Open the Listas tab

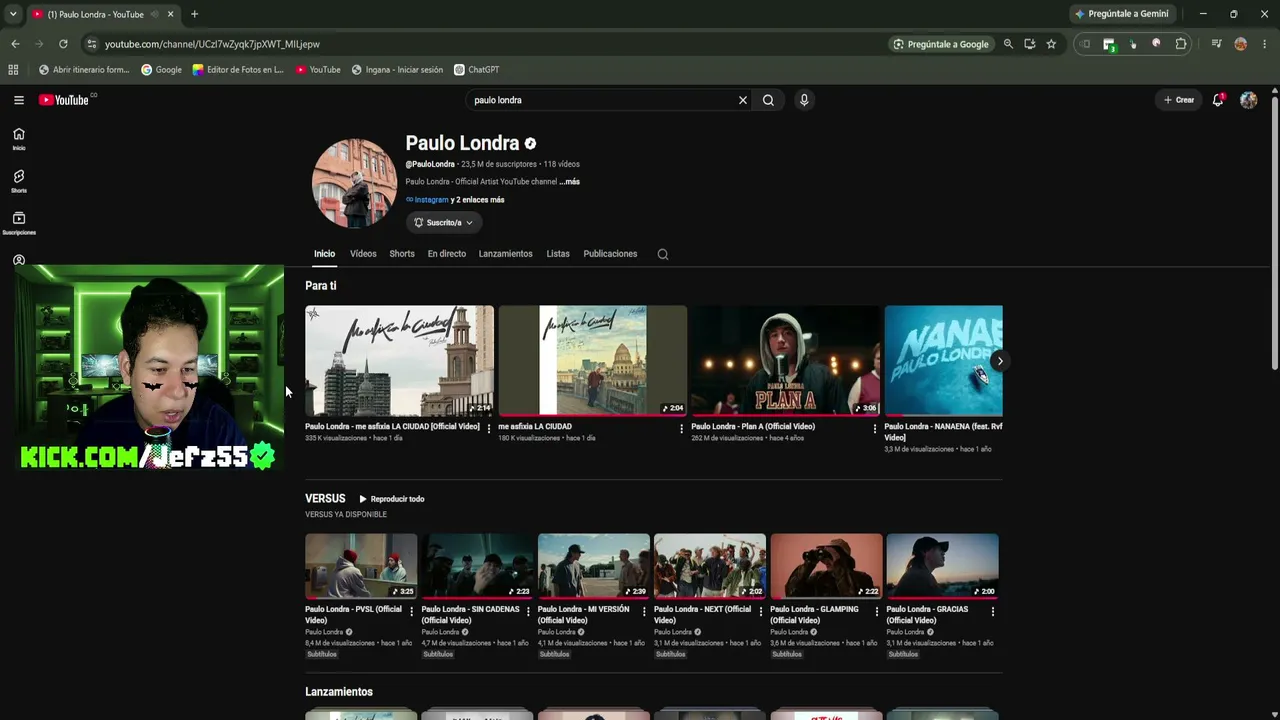pyautogui.click(x=558, y=254)
